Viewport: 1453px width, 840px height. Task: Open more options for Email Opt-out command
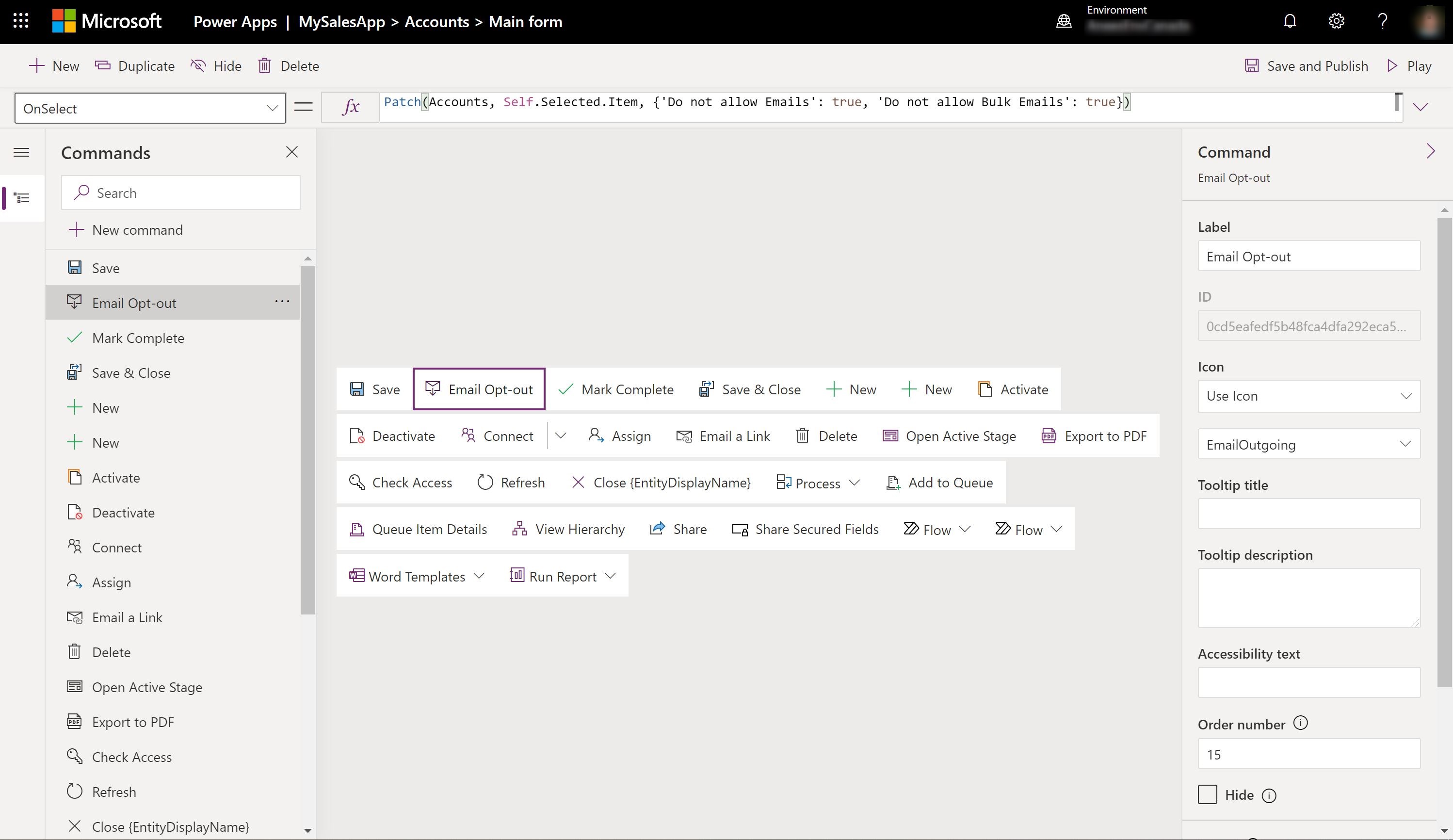pyautogui.click(x=282, y=301)
